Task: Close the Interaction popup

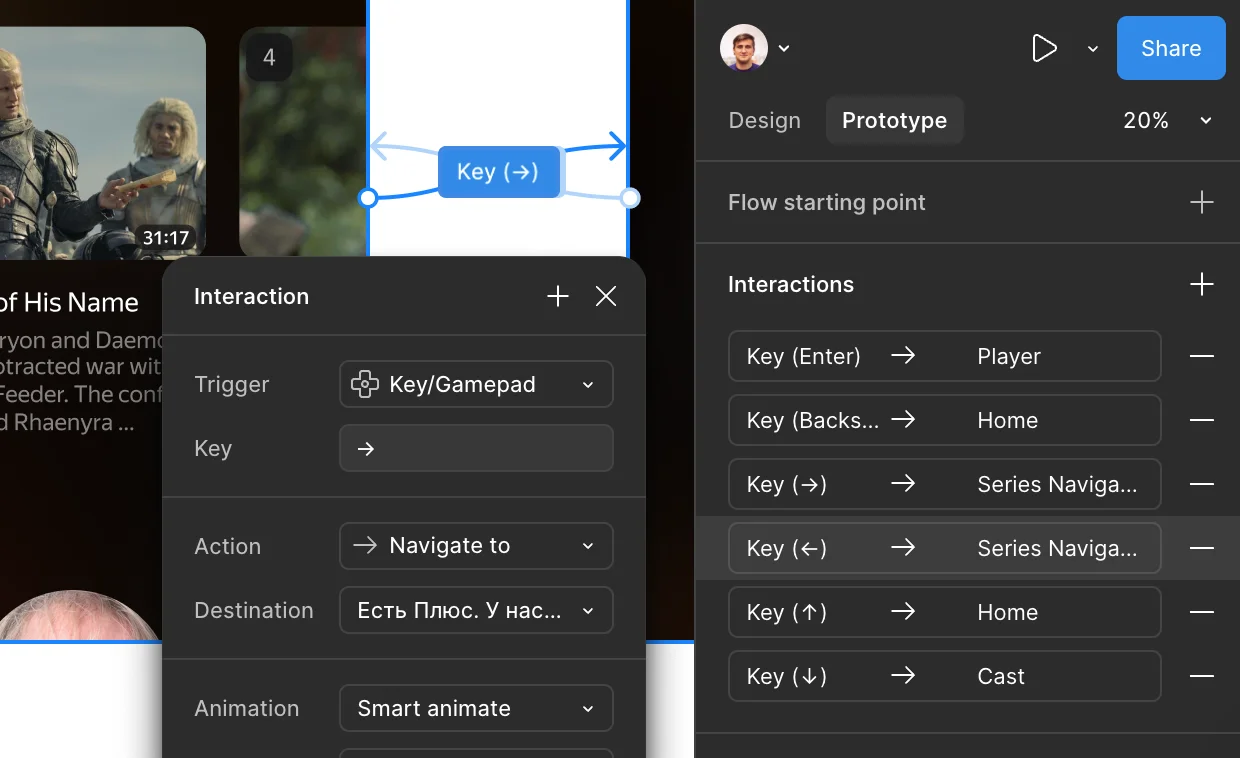Action: pyautogui.click(x=606, y=296)
